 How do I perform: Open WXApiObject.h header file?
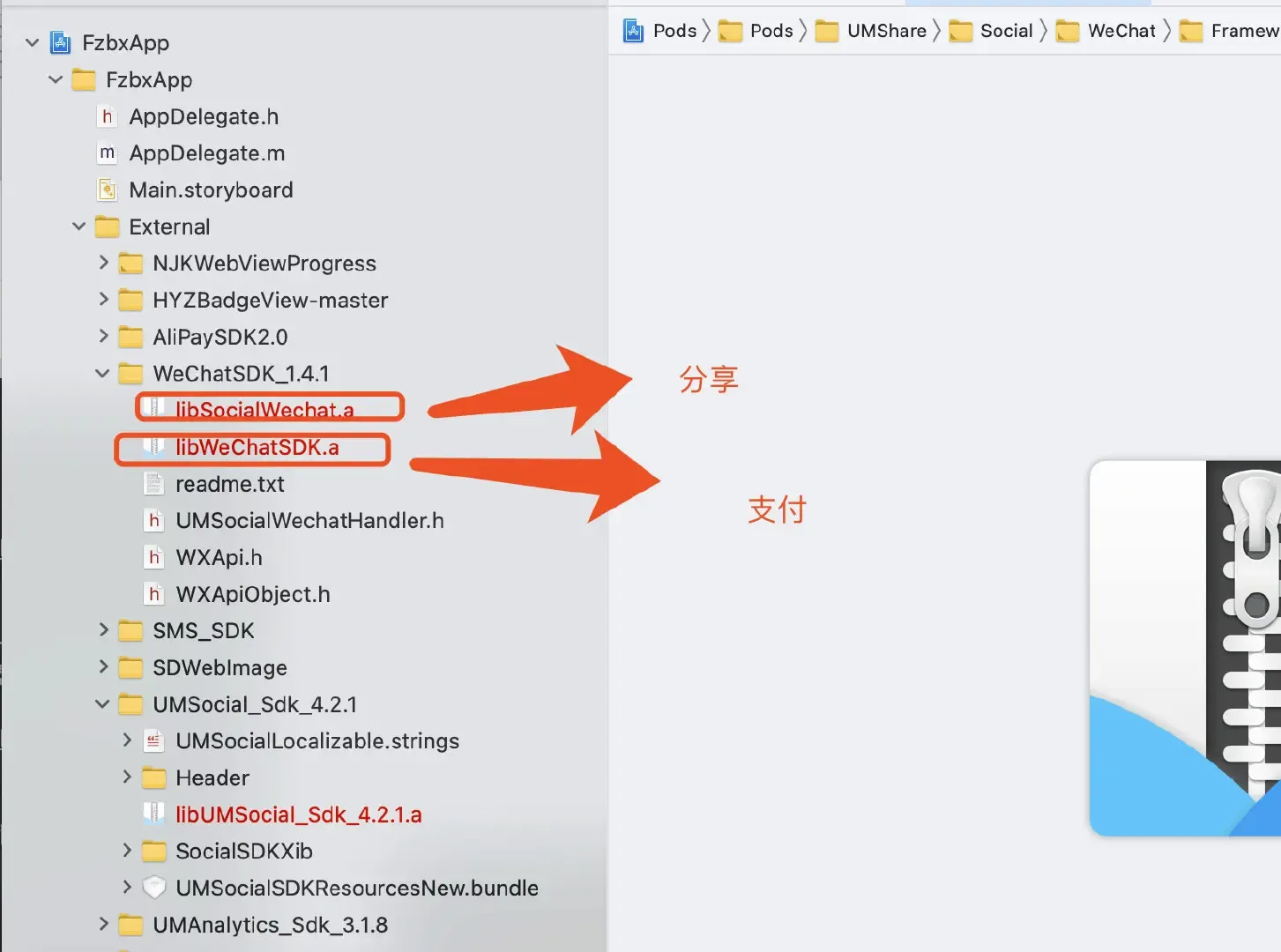coord(252,595)
